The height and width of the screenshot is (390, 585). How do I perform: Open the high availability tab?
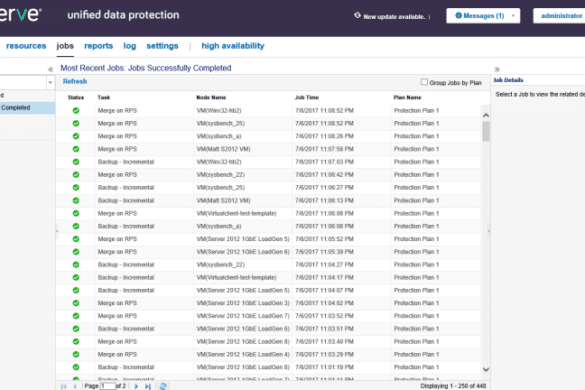tap(233, 46)
